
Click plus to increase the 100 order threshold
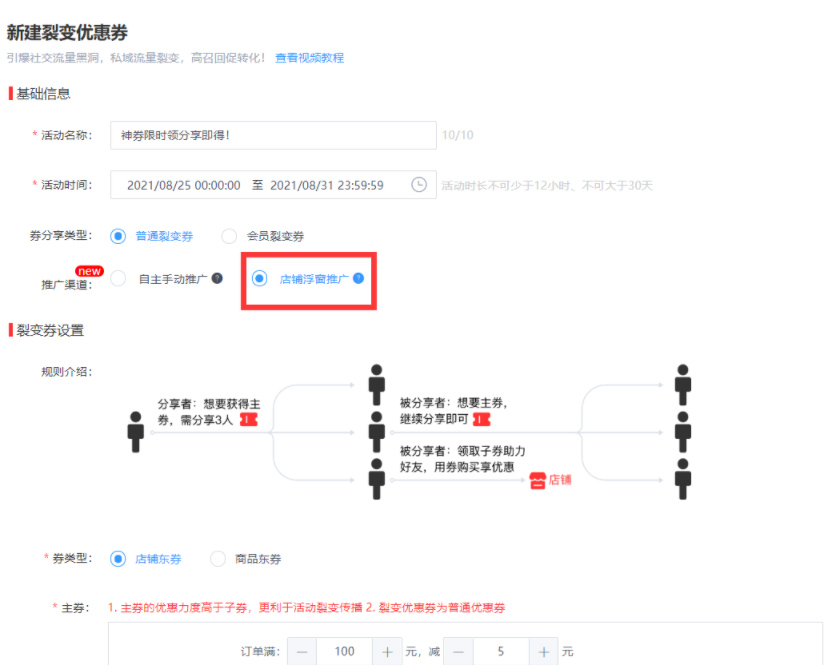pos(386,651)
